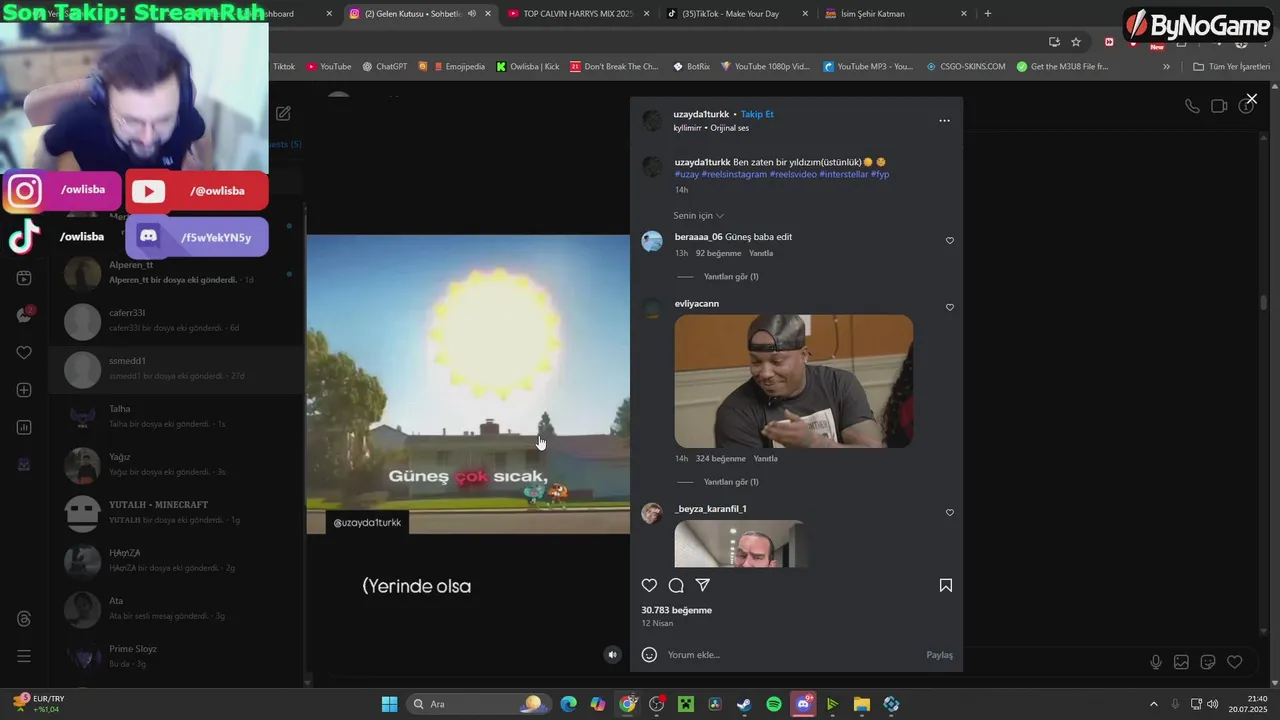The width and height of the screenshot is (1280, 720).
Task: Open a new browser tab
Action: point(988,14)
